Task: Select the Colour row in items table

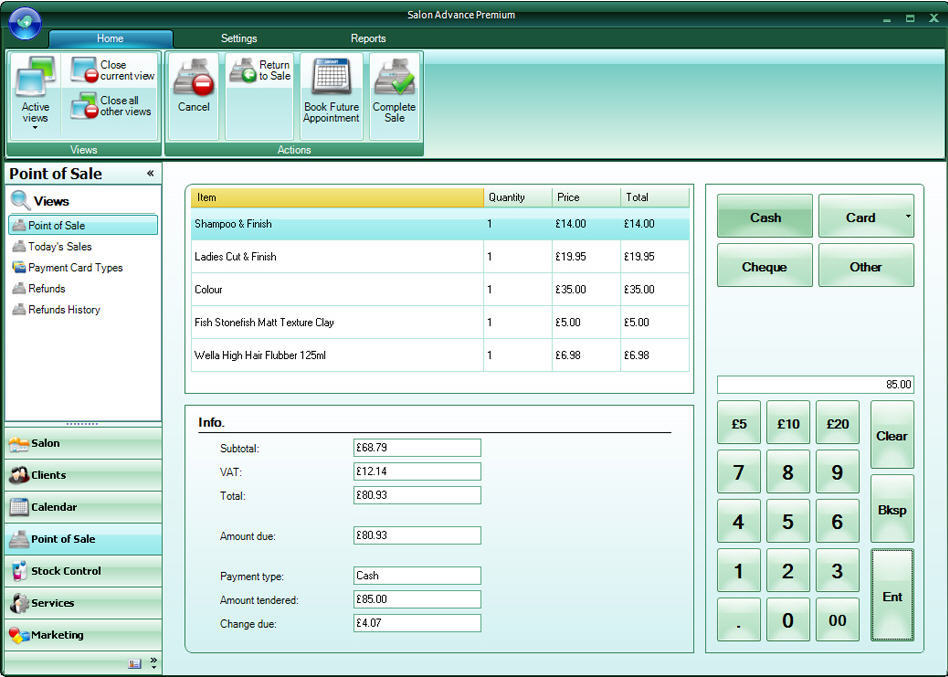Action: click(x=338, y=290)
